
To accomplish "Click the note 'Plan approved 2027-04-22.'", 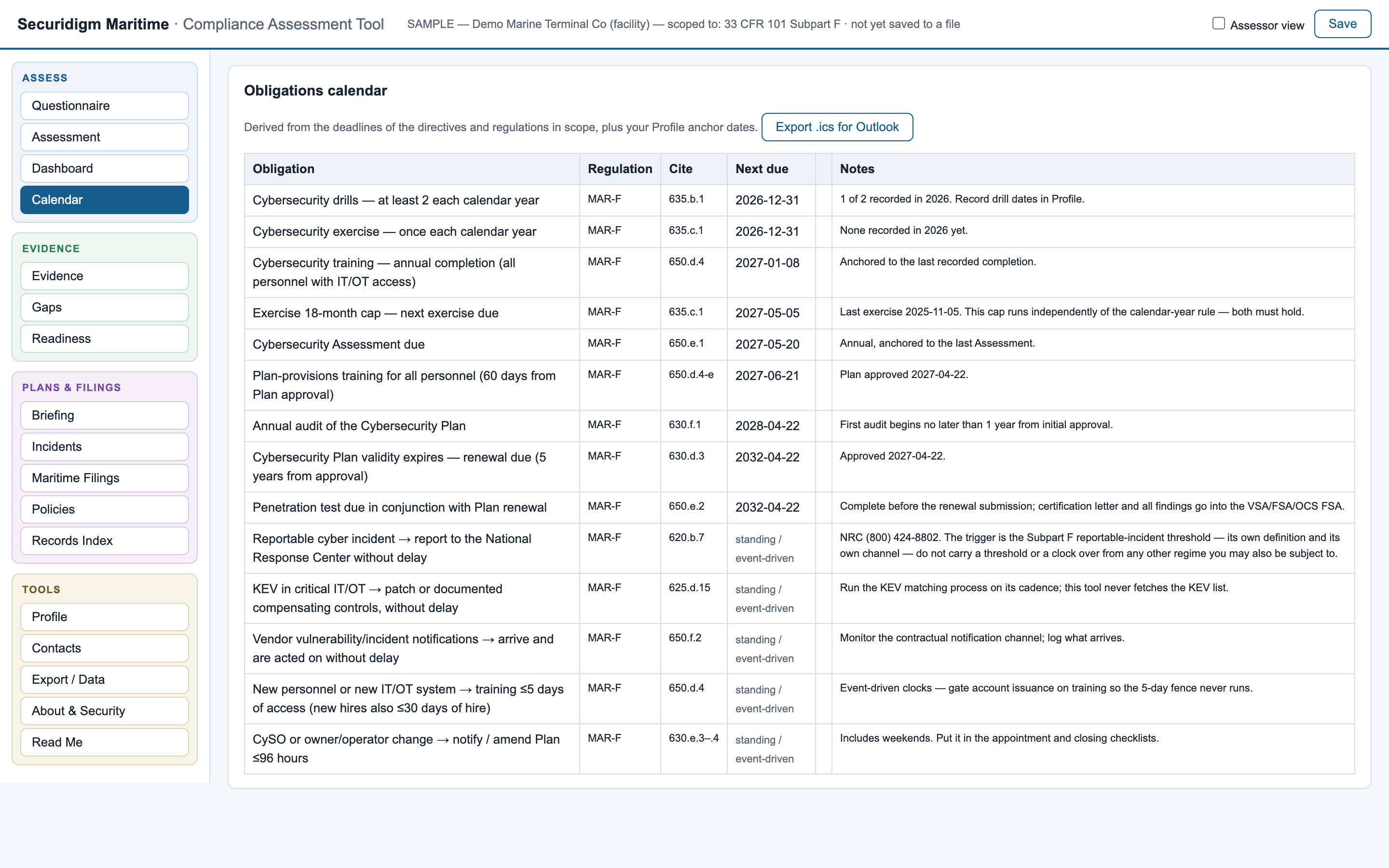I will pos(904,375).
